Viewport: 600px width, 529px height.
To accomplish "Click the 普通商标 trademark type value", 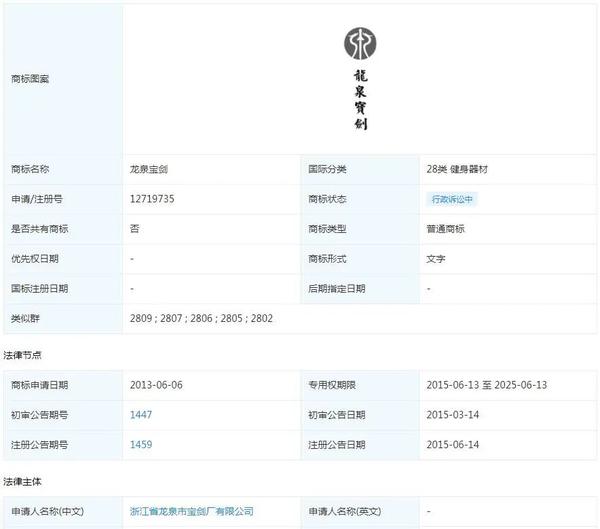I will (x=445, y=229).
